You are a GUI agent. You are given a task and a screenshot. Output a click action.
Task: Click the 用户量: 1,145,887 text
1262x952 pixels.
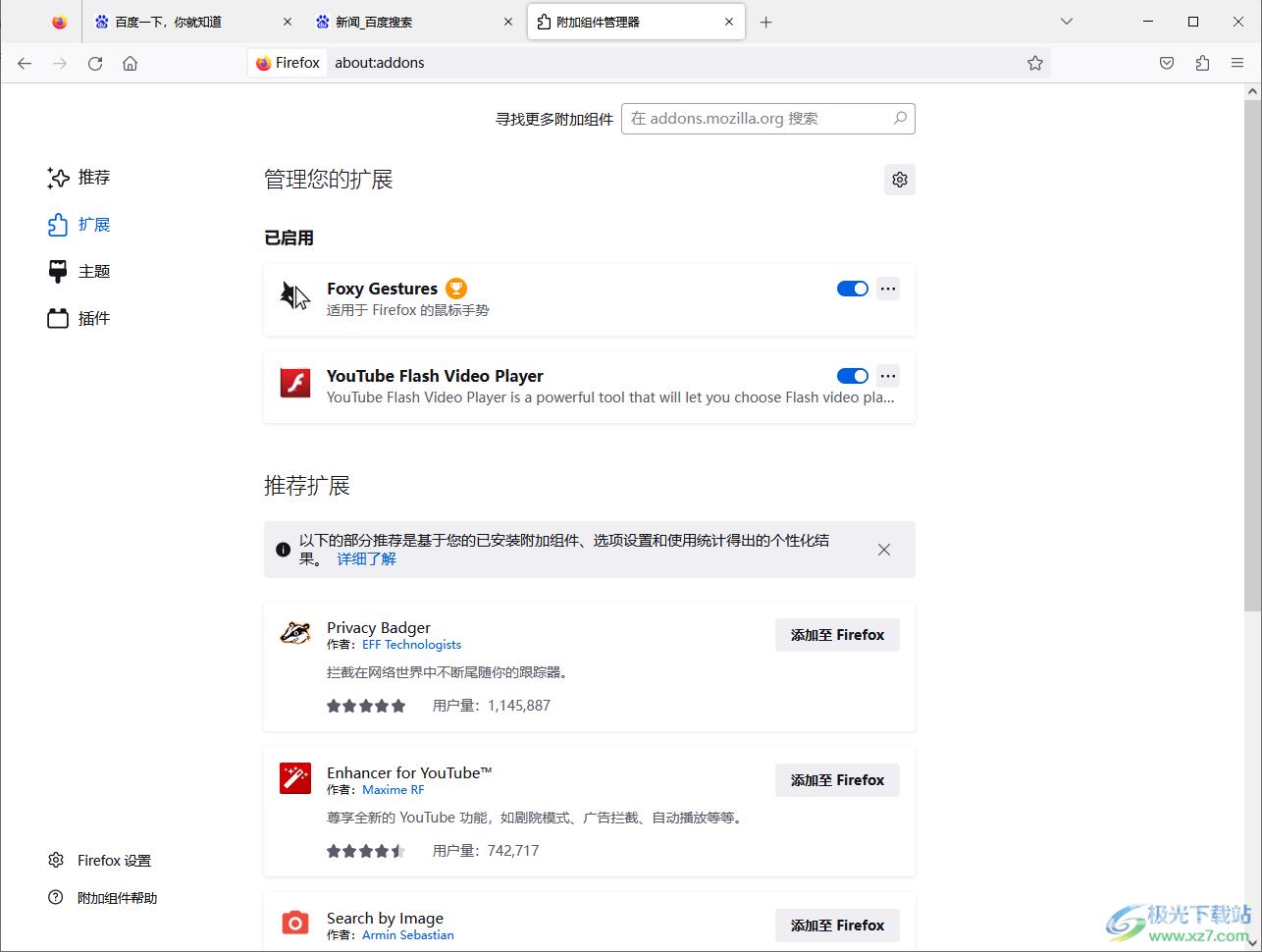click(492, 706)
